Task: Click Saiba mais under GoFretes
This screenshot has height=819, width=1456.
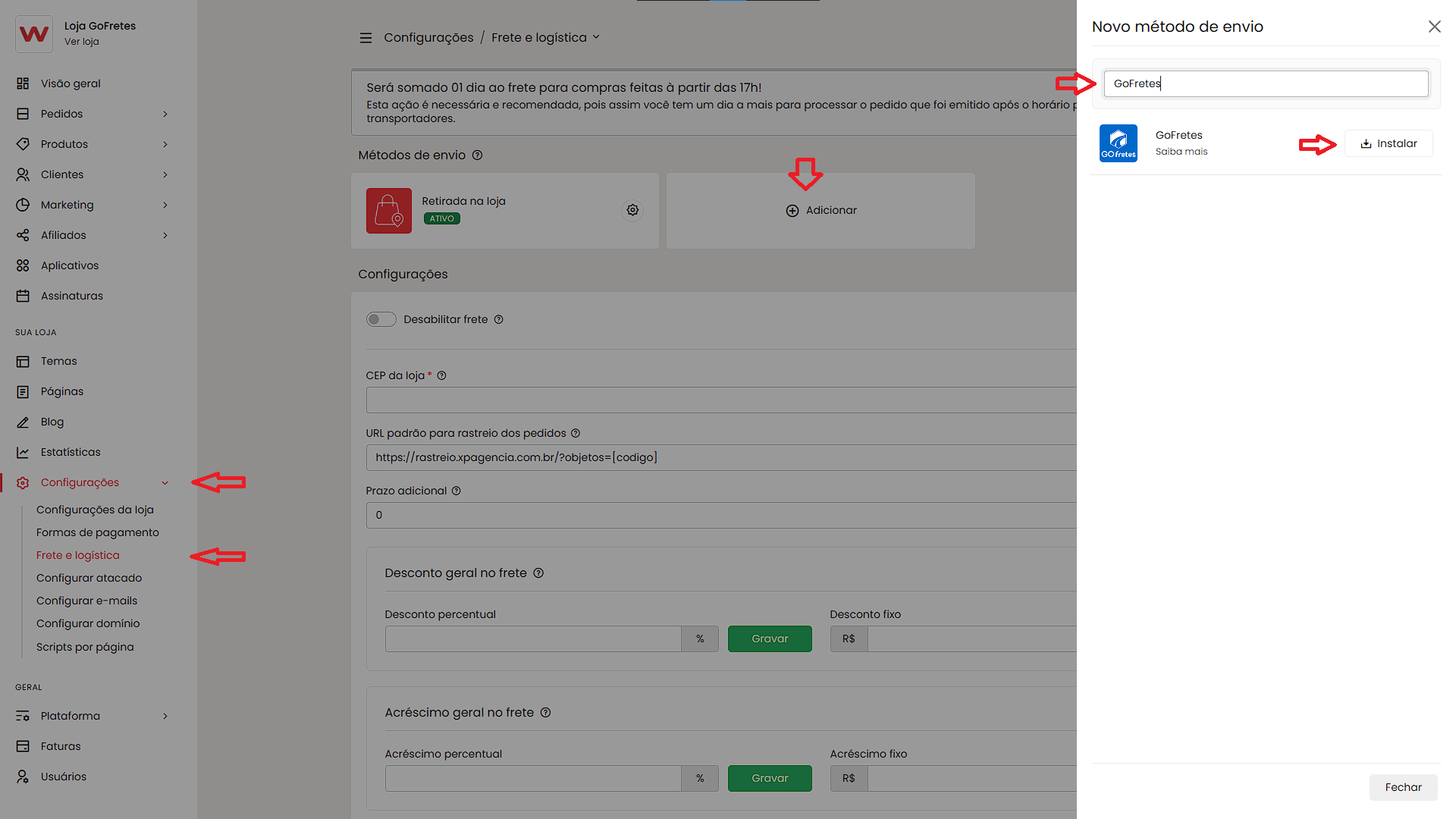Action: coord(1181,152)
